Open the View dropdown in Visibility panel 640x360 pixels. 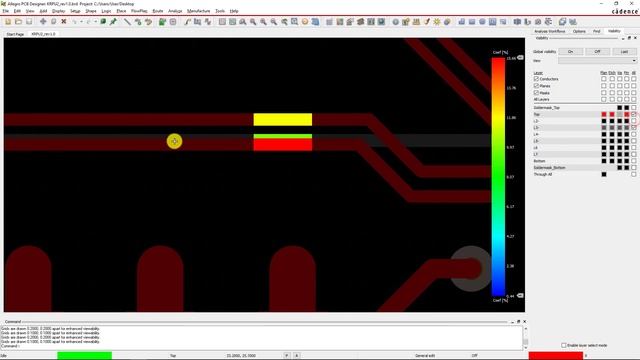tap(598, 61)
